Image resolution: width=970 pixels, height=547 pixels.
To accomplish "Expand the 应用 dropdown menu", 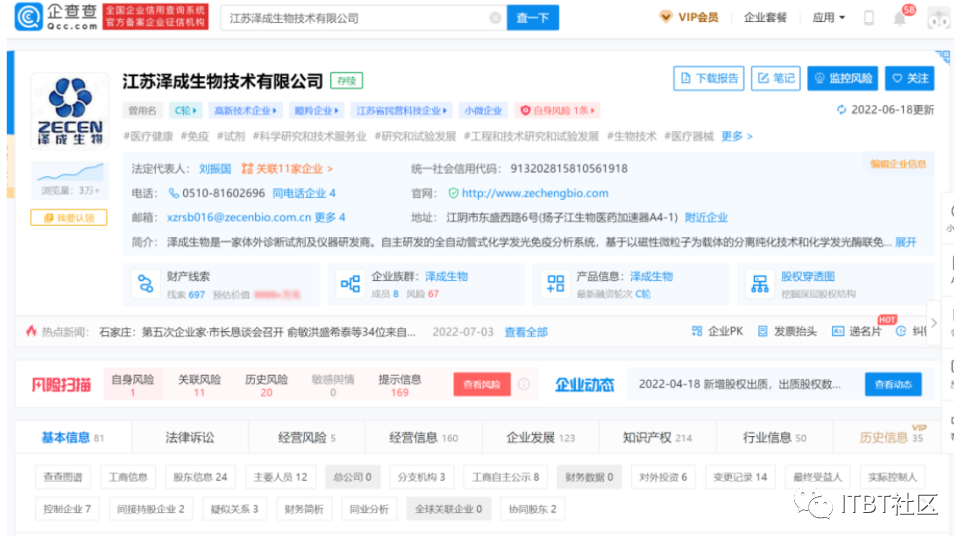I will [829, 18].
